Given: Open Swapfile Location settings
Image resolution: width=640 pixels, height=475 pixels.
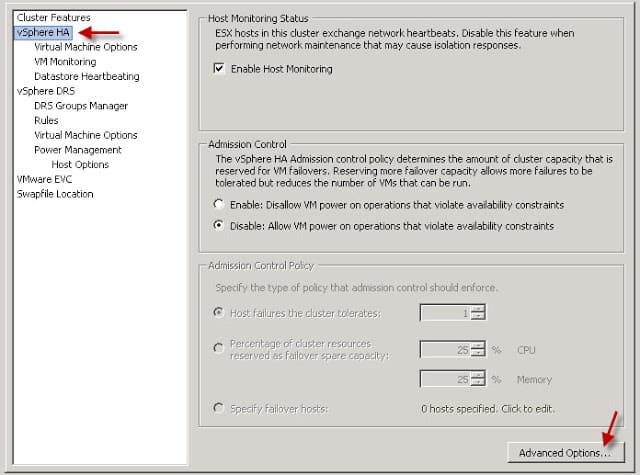Looking at the screenshot, I should tap(55, 194).
